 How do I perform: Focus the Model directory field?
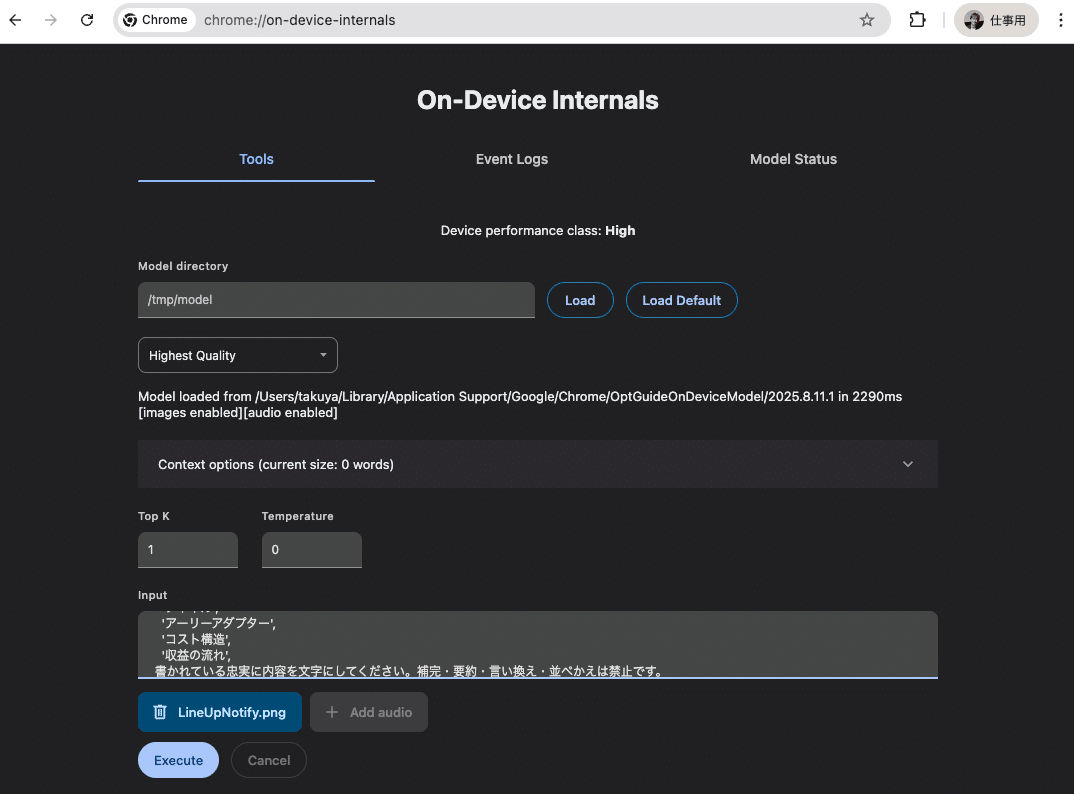336,300
